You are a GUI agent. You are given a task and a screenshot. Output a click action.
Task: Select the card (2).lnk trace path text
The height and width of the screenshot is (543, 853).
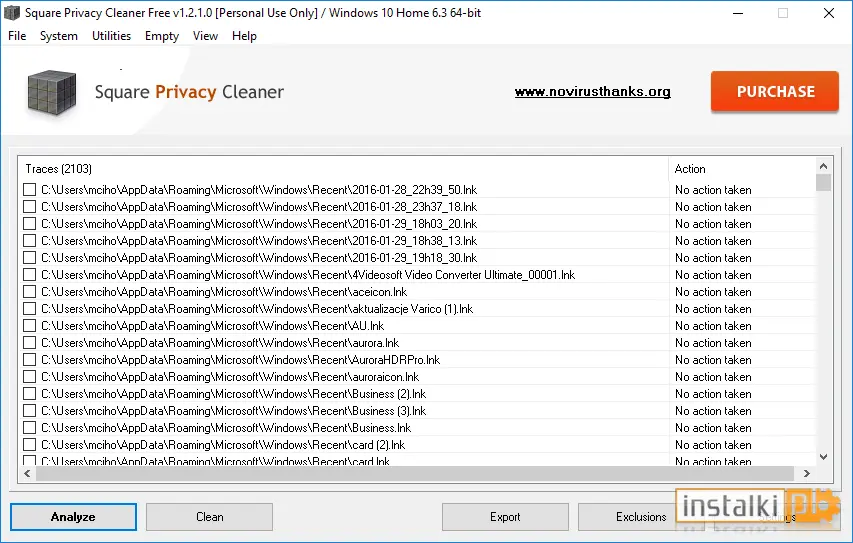(x=223, y=445)
